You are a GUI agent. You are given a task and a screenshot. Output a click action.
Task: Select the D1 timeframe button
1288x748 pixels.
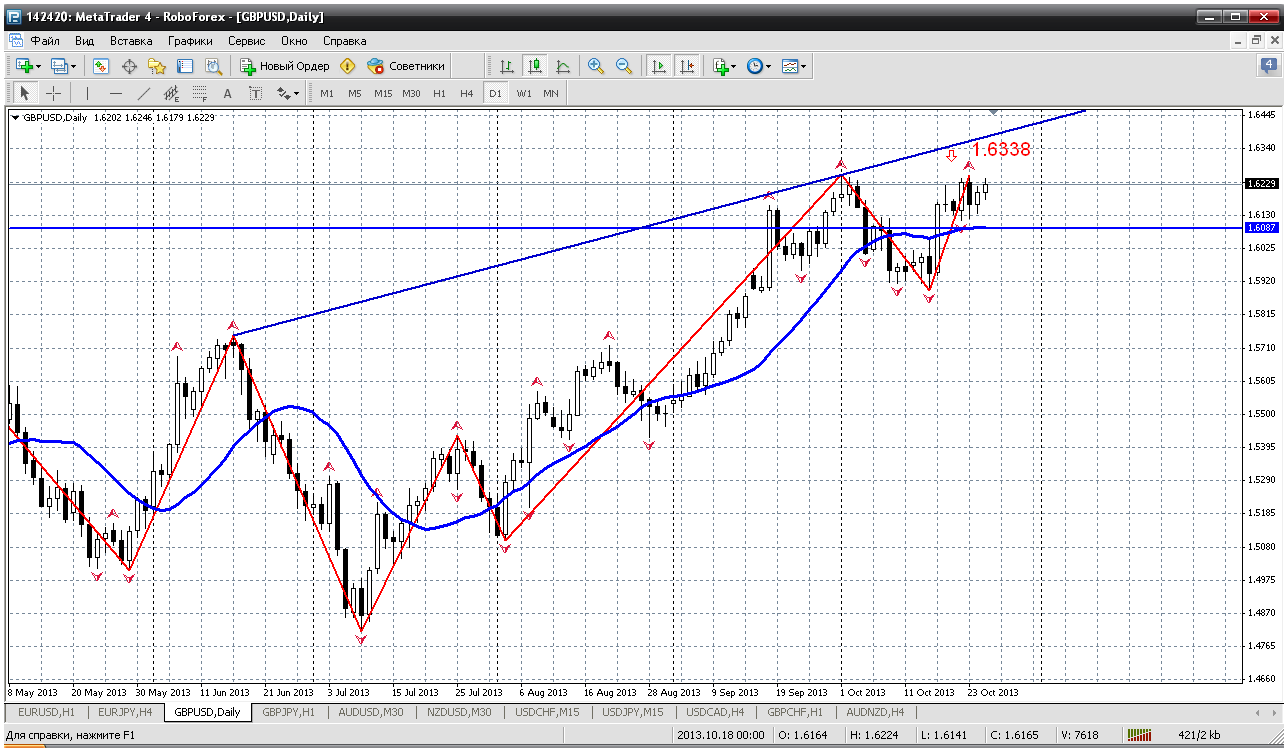pos(495,93)
